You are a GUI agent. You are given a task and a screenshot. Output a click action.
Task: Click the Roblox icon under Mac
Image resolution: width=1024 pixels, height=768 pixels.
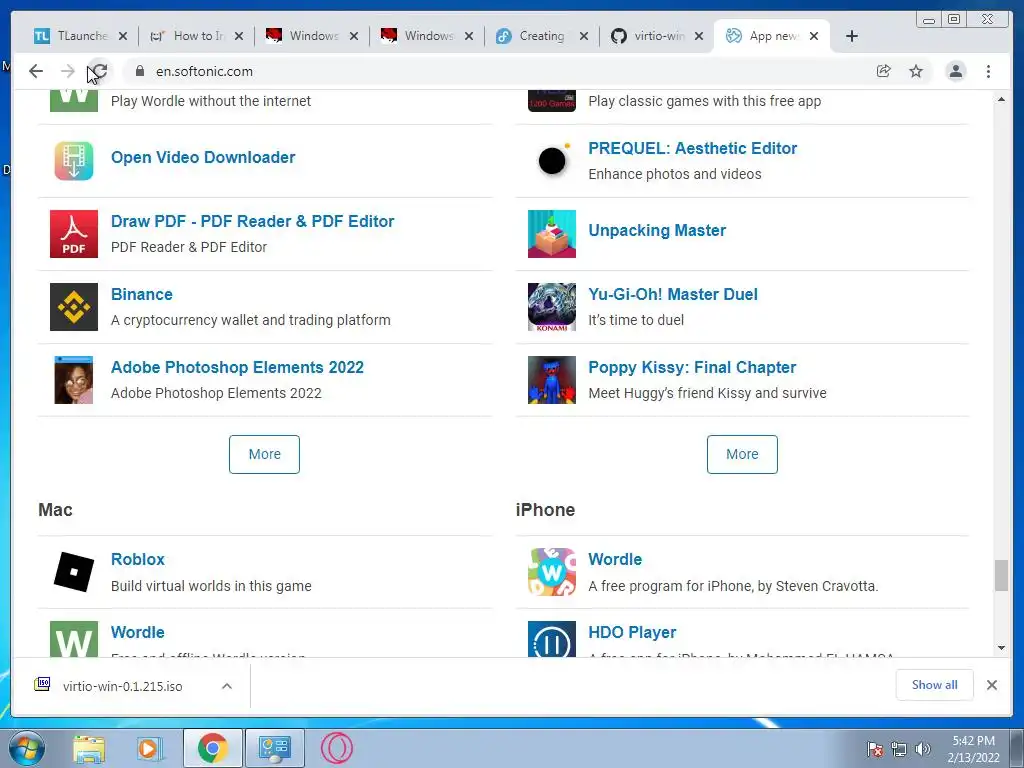point(74,572)
